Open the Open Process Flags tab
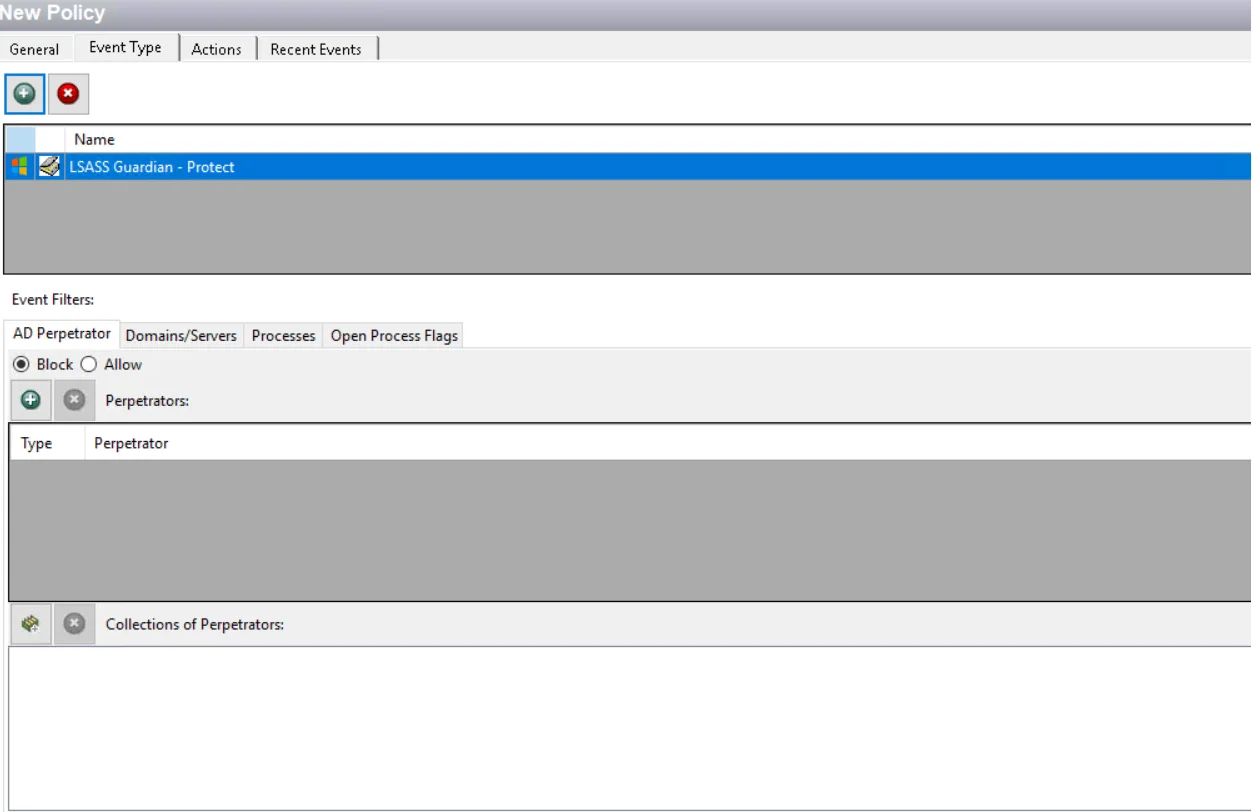This screenshot has width=1252, height=812. (394, 336)
